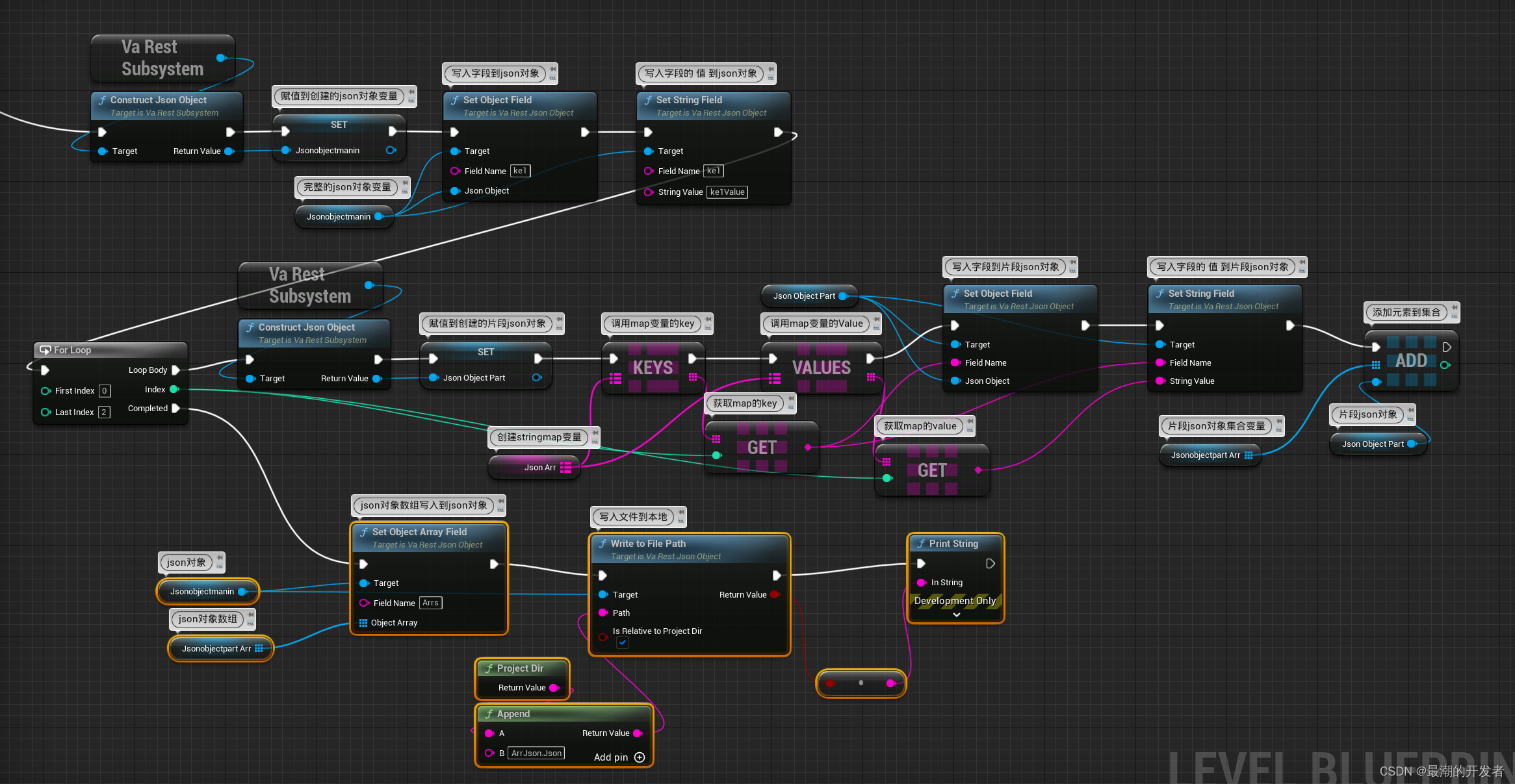Click the Write to File Path Path pin
This screenshot has height=784, width=1515.
[x=602, y=613]
